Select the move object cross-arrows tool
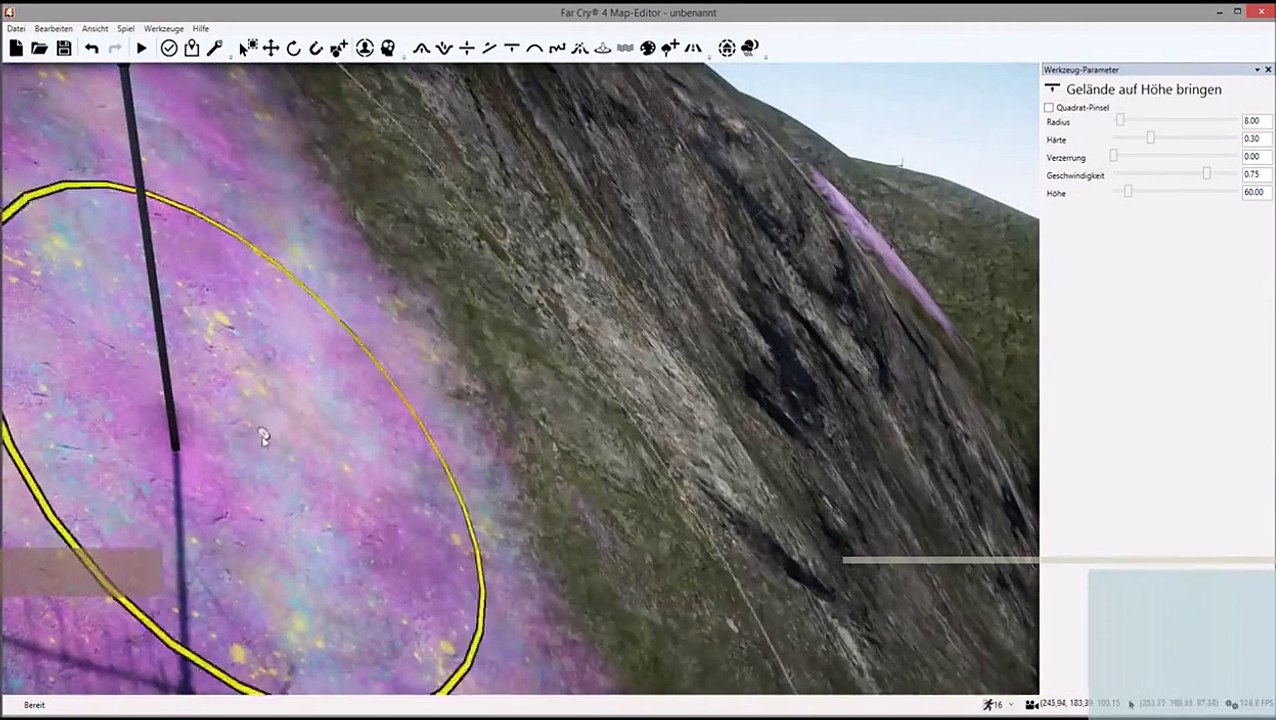This screenshot has height=720, width=1276. [271, 48]
